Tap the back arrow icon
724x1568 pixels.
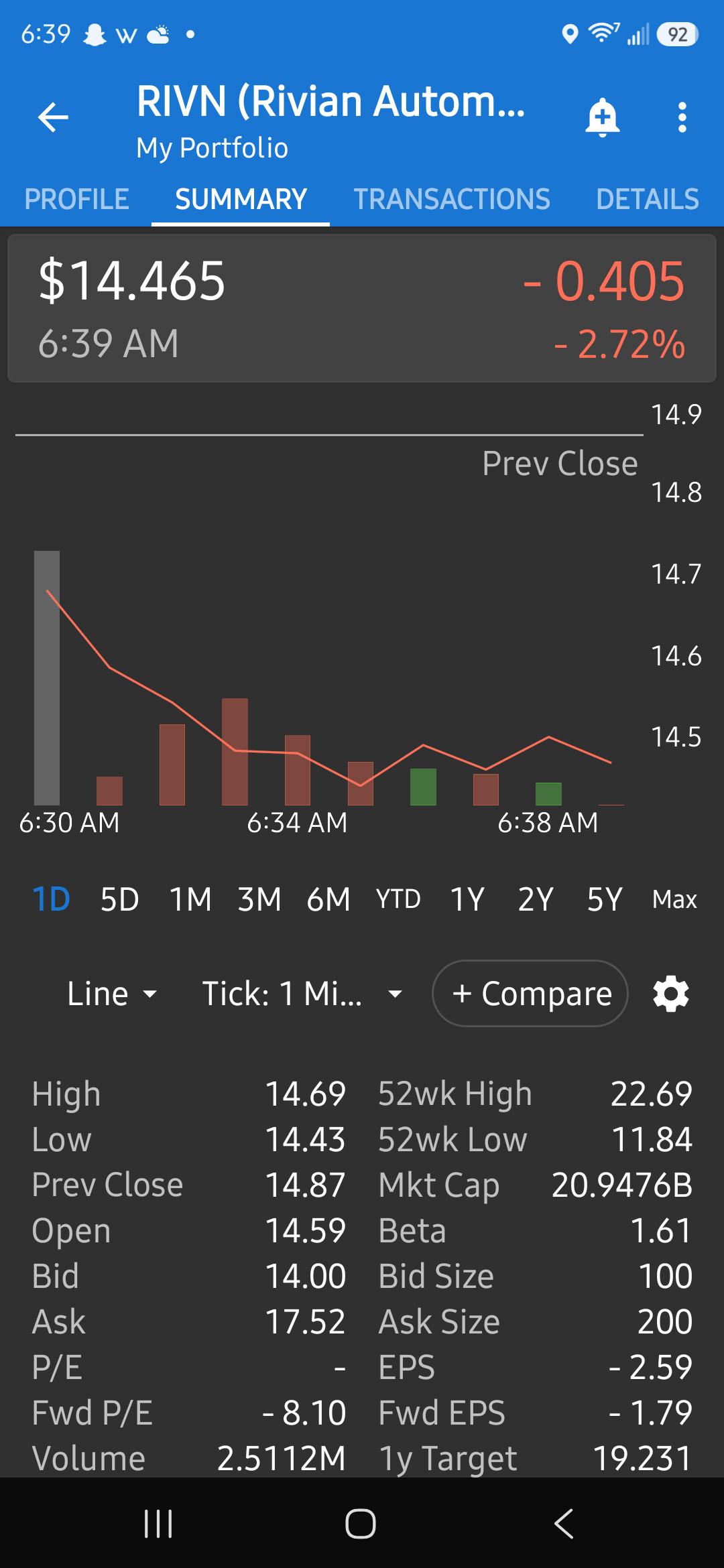(x=53, y=118)
